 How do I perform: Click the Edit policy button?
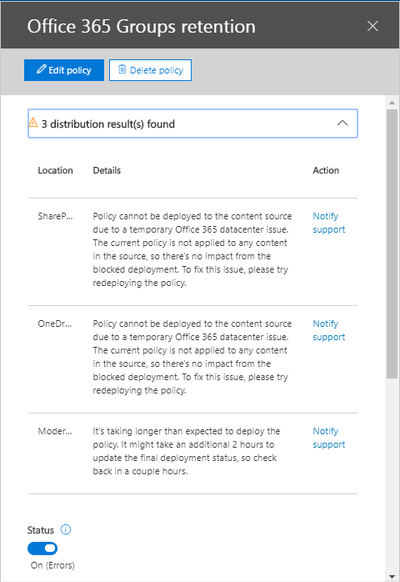[64, 70]
